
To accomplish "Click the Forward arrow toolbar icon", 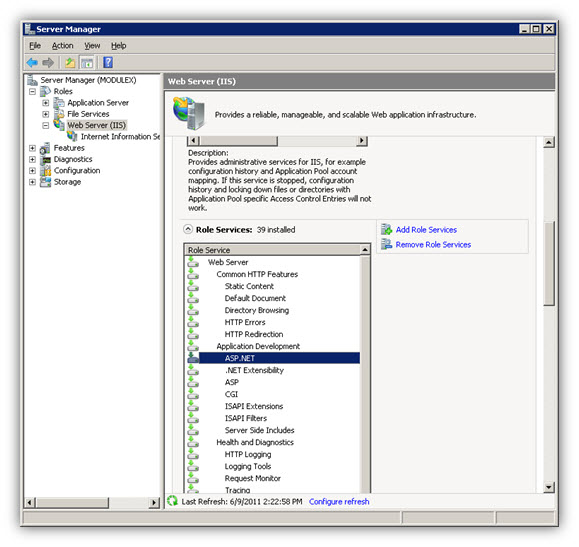I will [48, 63].
